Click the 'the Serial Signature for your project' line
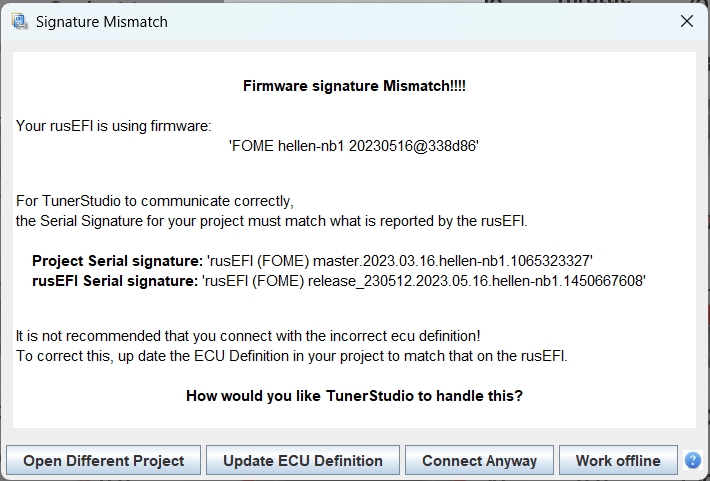The height and width of the screenshot is (481, 710). (270, 220)
